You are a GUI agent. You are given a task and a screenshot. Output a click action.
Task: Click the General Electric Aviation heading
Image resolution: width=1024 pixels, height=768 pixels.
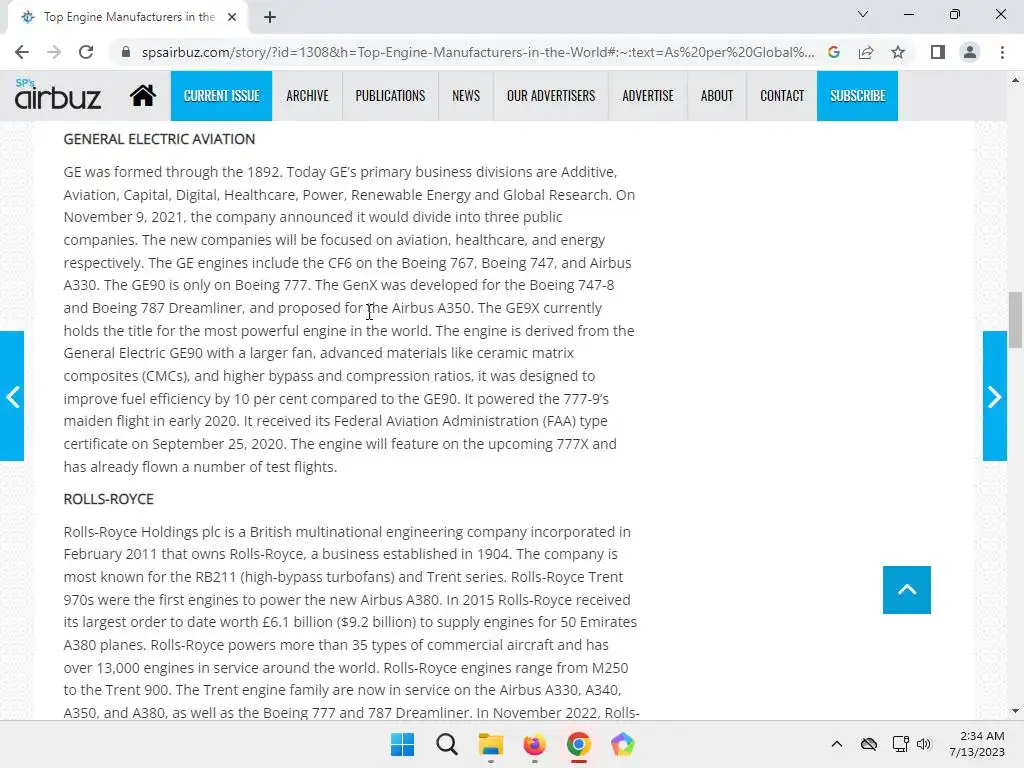click(x=159, y=139)
